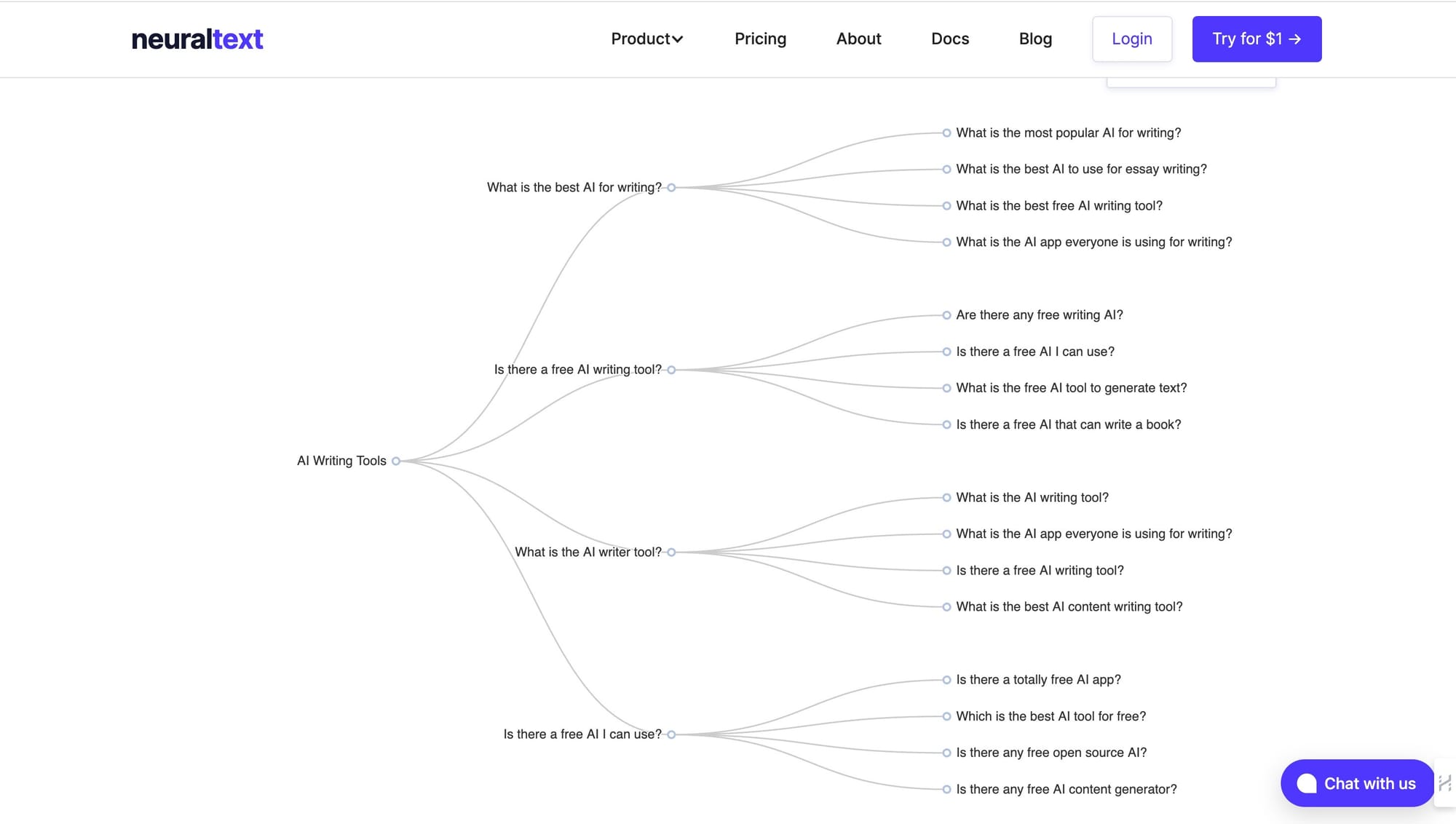This screenshot has height=824, width=1456.
Task: Open the Pricing menu item
Action: pos(761,39)
